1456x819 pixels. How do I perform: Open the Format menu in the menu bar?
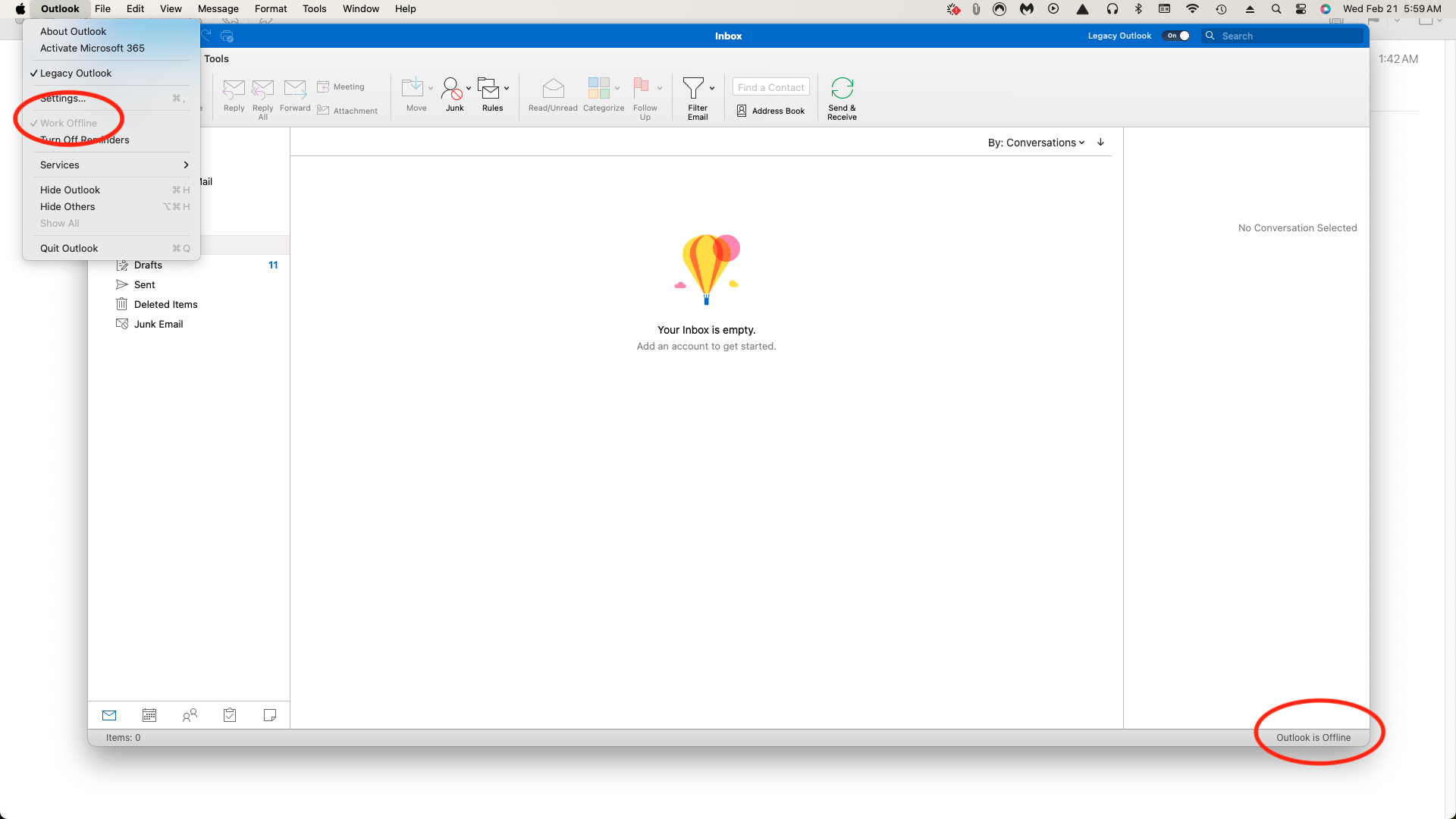(x=271, y=8)
